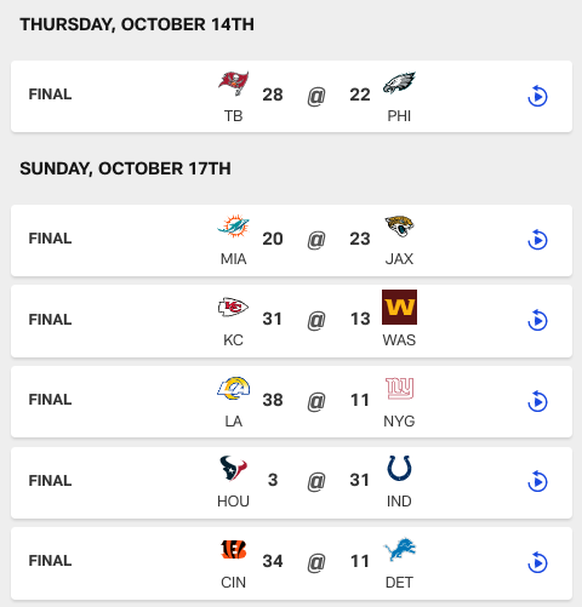Click the Jacksonville Jaguars logo
Viewport: 582px width, 607px height.
coord(400,226)
